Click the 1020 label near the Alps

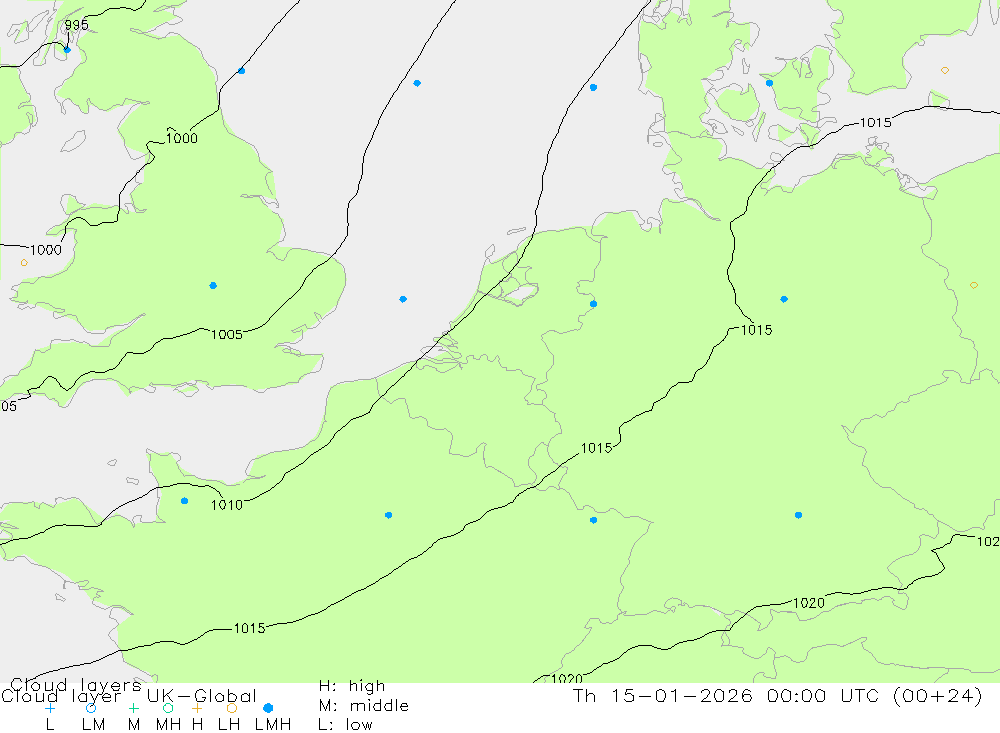click(809, 603)
